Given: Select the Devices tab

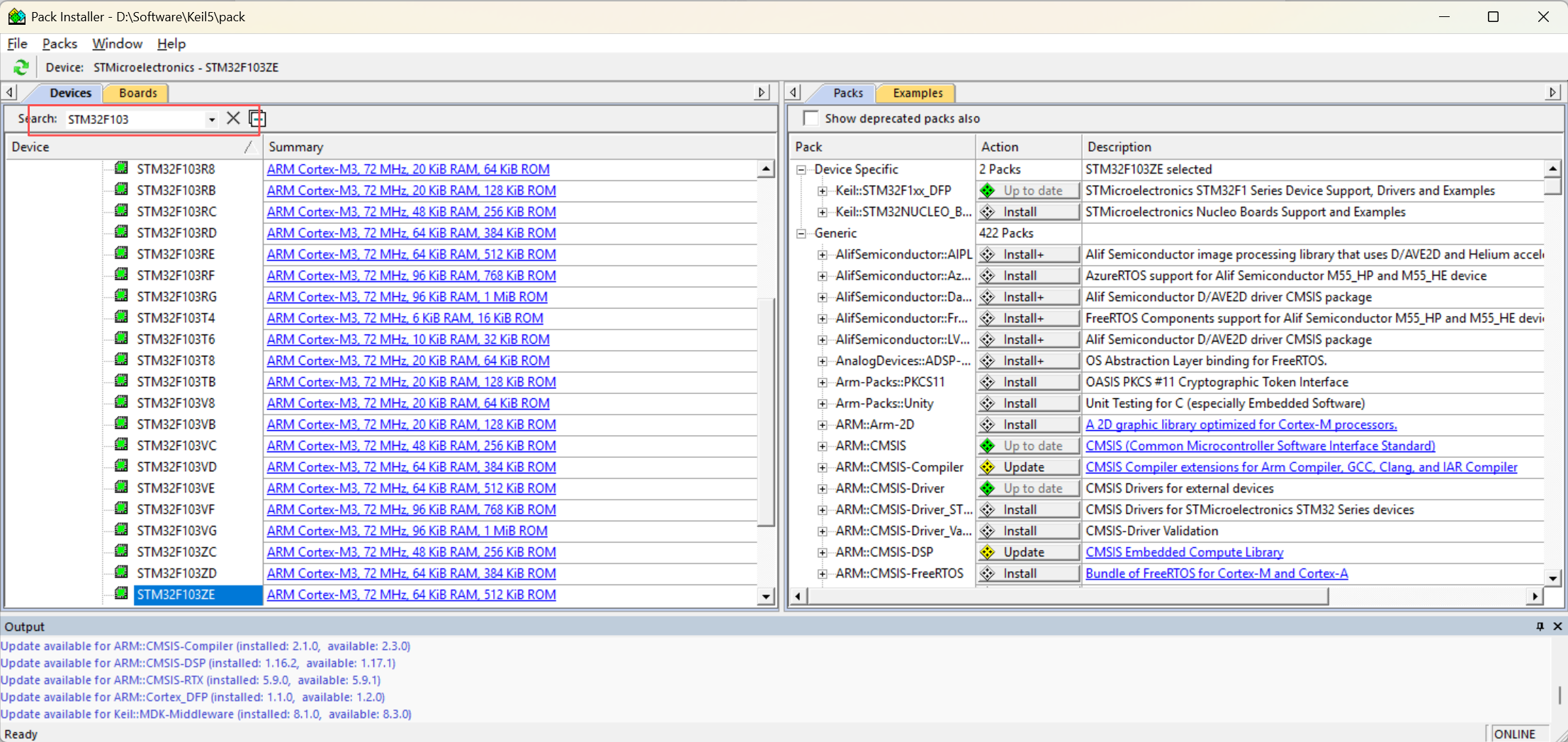Looking at the screenshot, I should point(70,93).
